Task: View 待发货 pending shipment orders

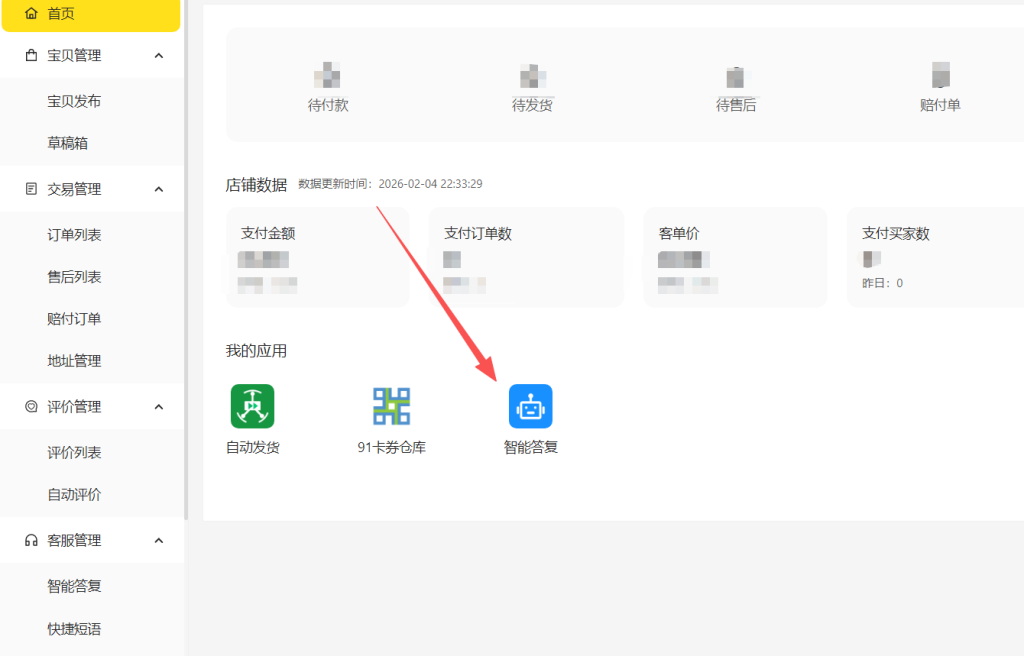Action: (x=532, y=88)
